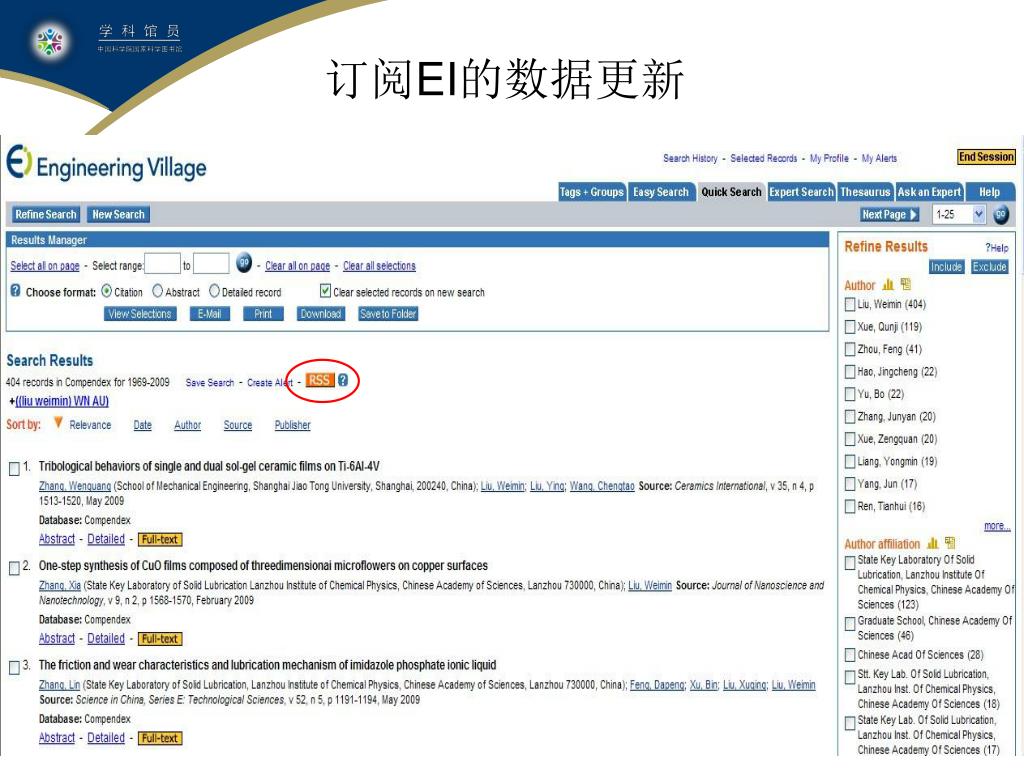Viewport: 1024px width, 768px height.
Task: Click the Exclude button in Refine Results
Action: coord(989,266)
